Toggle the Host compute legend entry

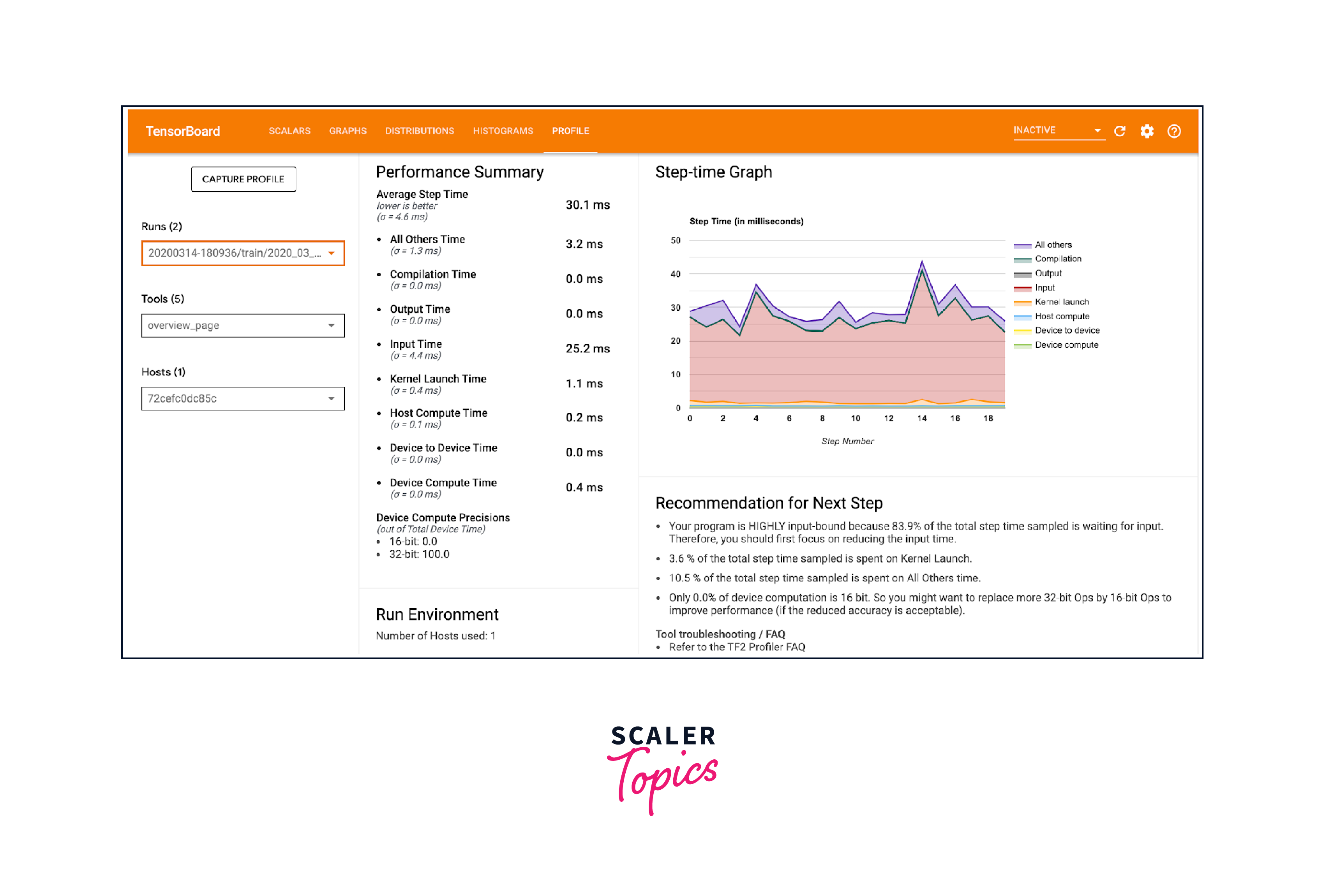pyautogui.click(x=1062, y=316)
